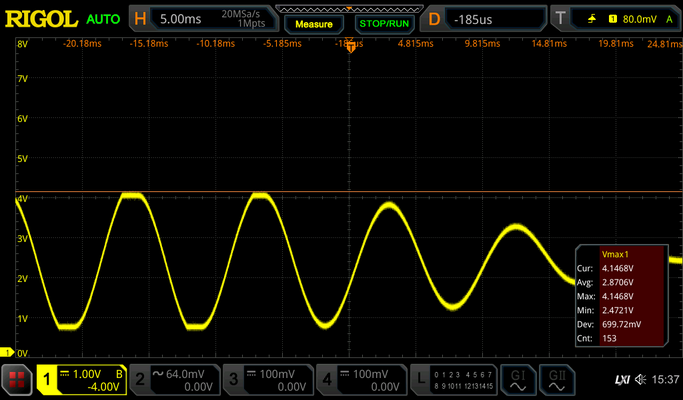
Task: Toggle channel 2 with 64.0mV scale
Action: coord(175,380)
